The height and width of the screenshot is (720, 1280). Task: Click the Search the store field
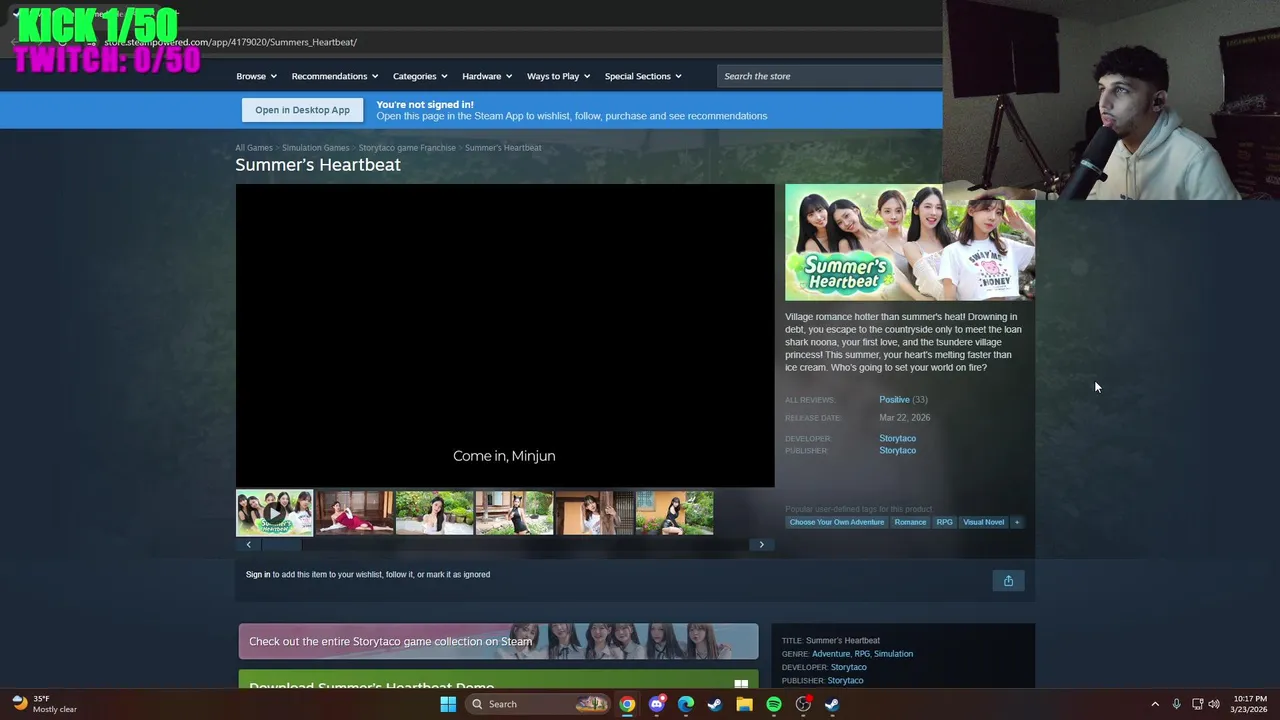click(830, 76)
